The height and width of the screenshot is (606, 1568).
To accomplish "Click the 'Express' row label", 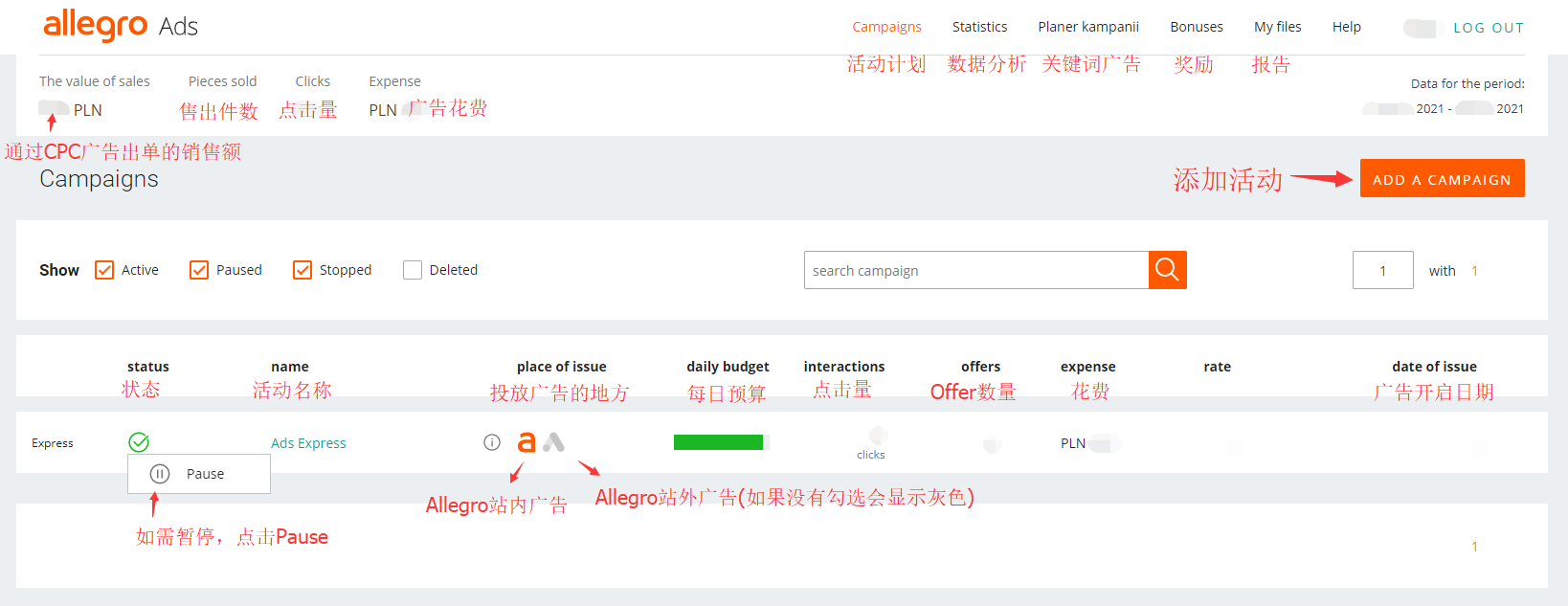I will [x=53, y=443].
